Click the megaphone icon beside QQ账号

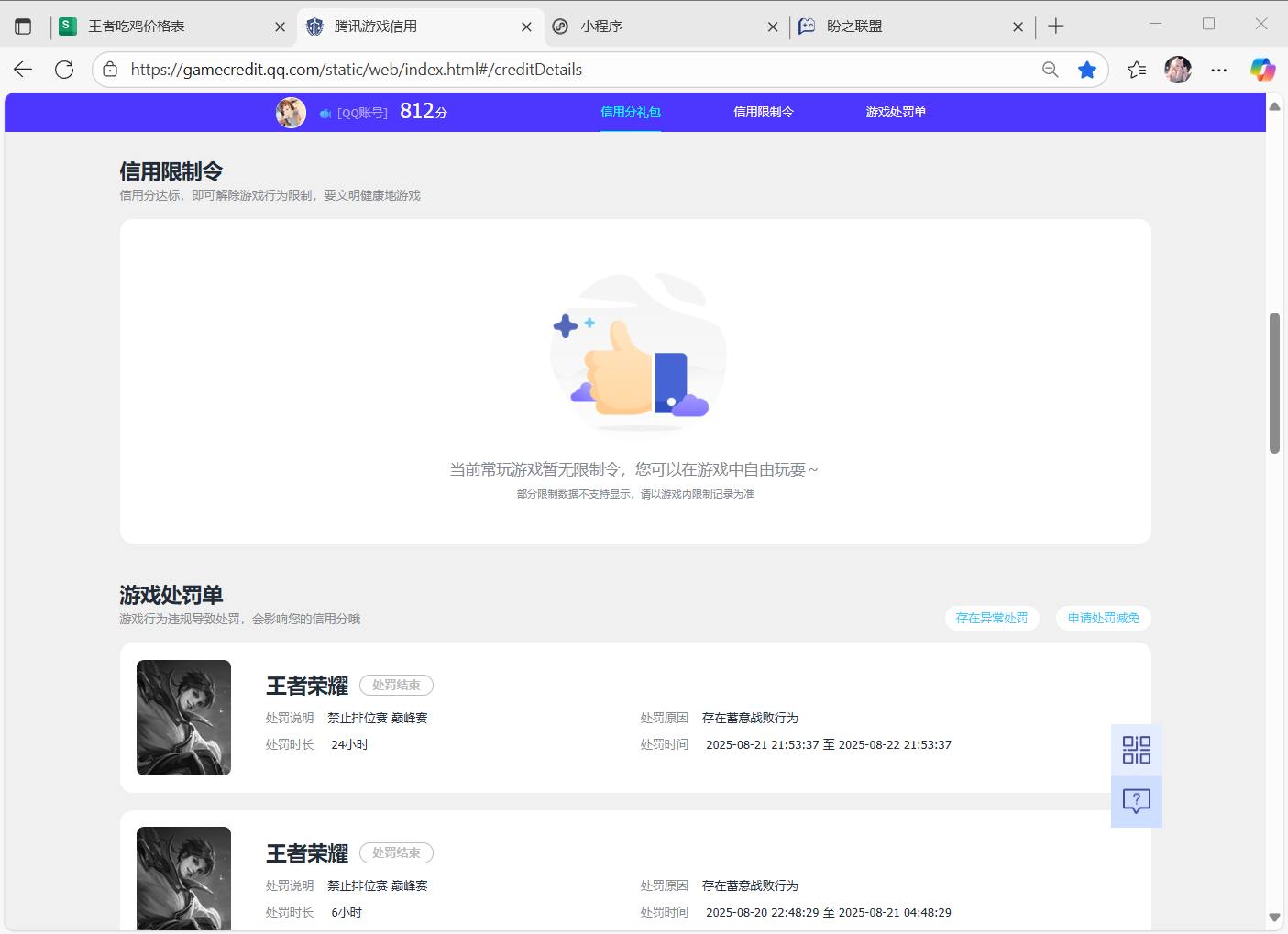[325, 113]
